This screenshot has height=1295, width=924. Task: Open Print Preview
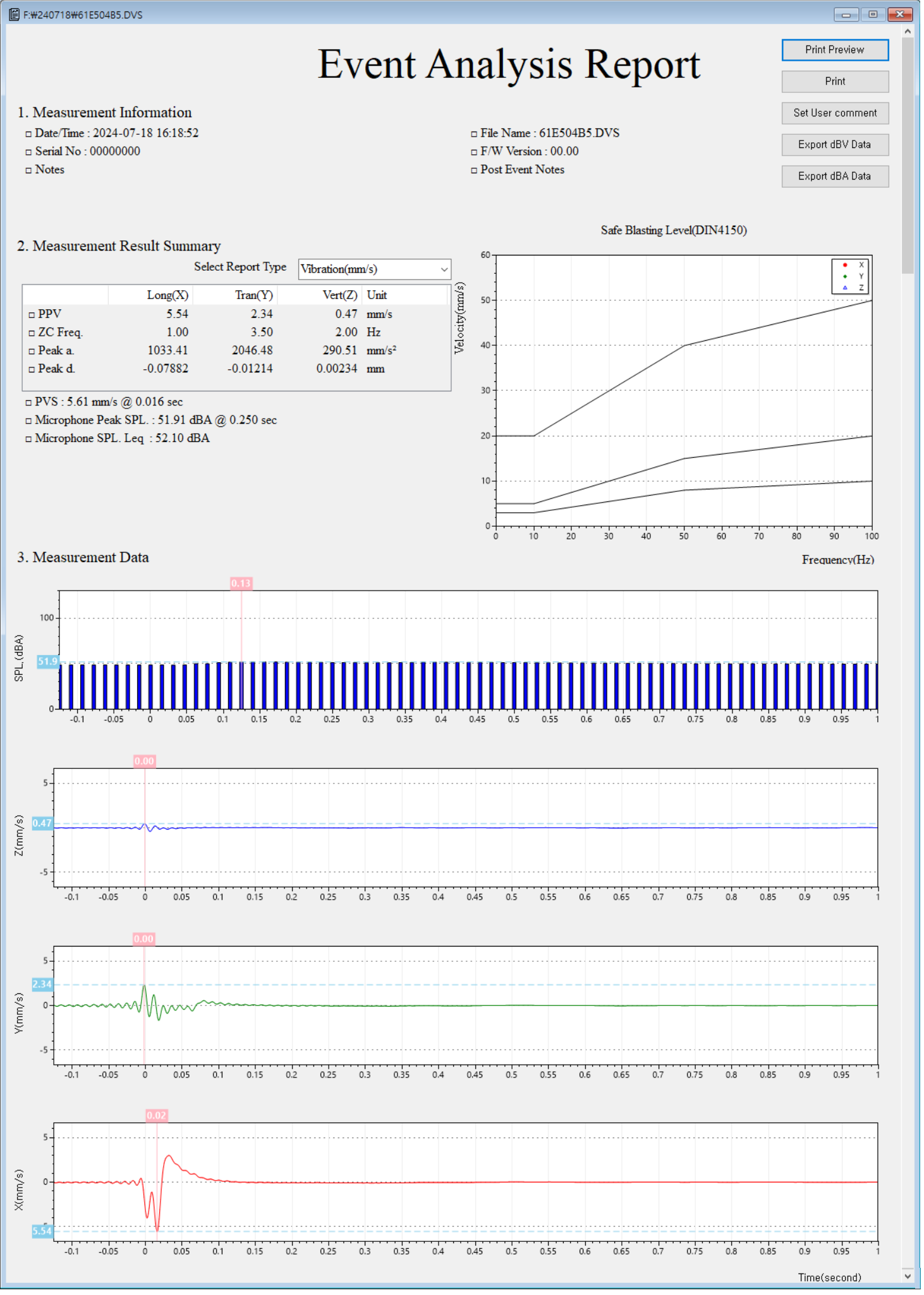(x=834, y=50)
